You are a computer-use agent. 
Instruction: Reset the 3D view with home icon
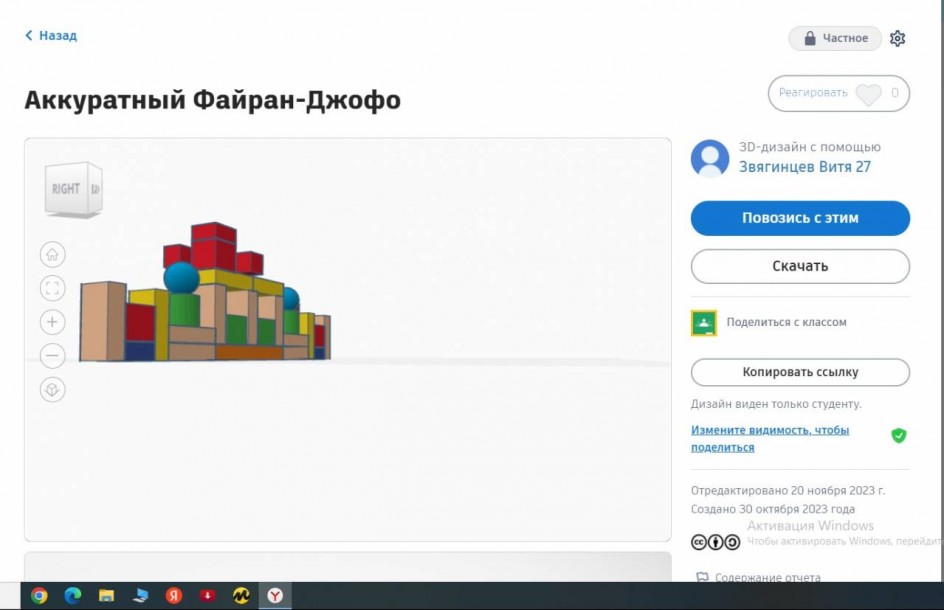52,254
